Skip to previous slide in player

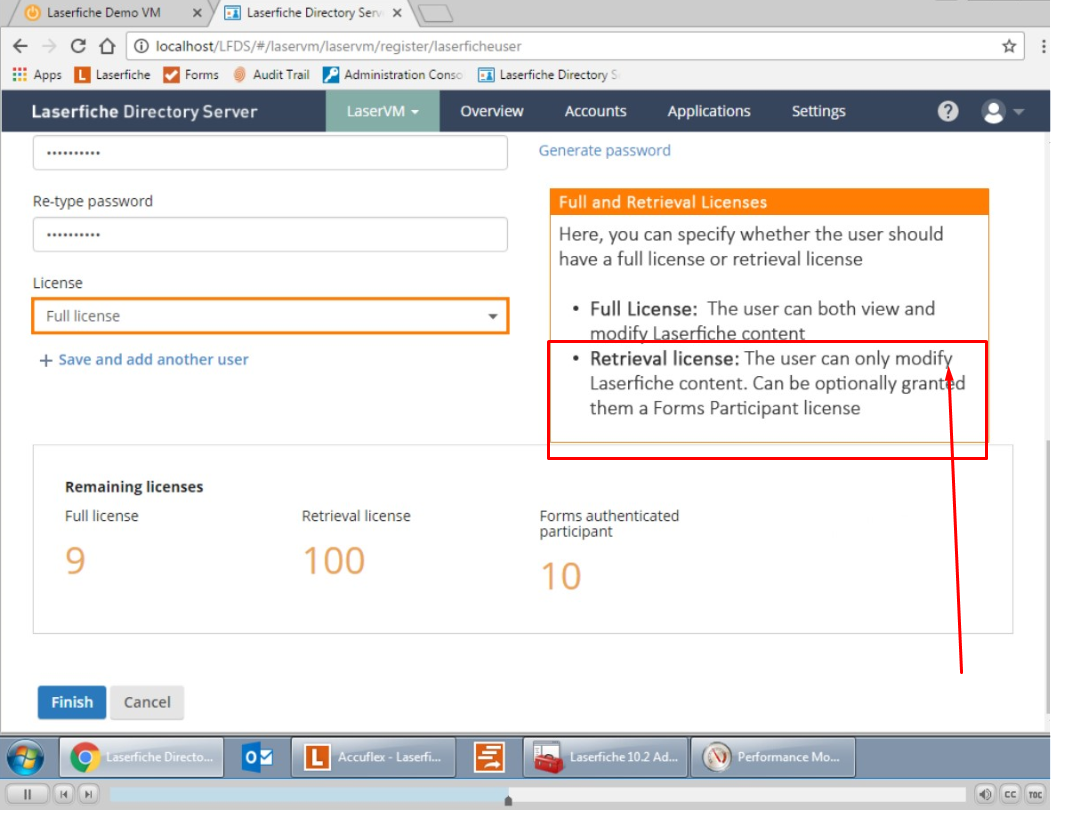[63, 795]
